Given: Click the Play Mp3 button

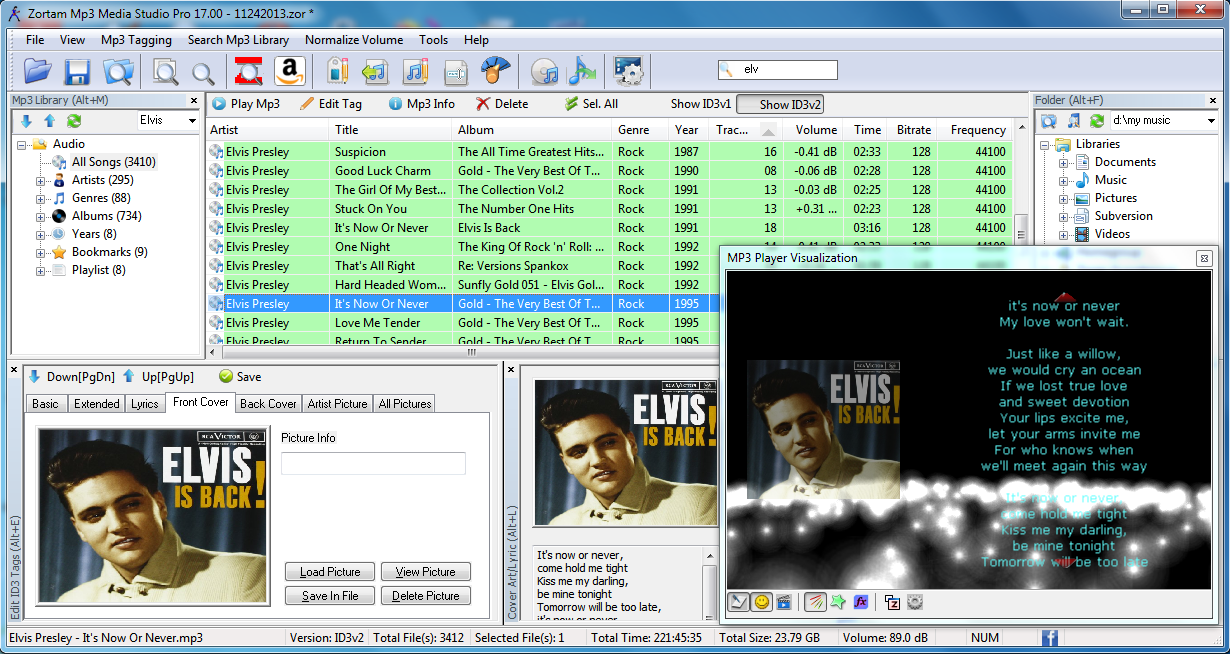Looking at the screenshot, I should (245, 104).
